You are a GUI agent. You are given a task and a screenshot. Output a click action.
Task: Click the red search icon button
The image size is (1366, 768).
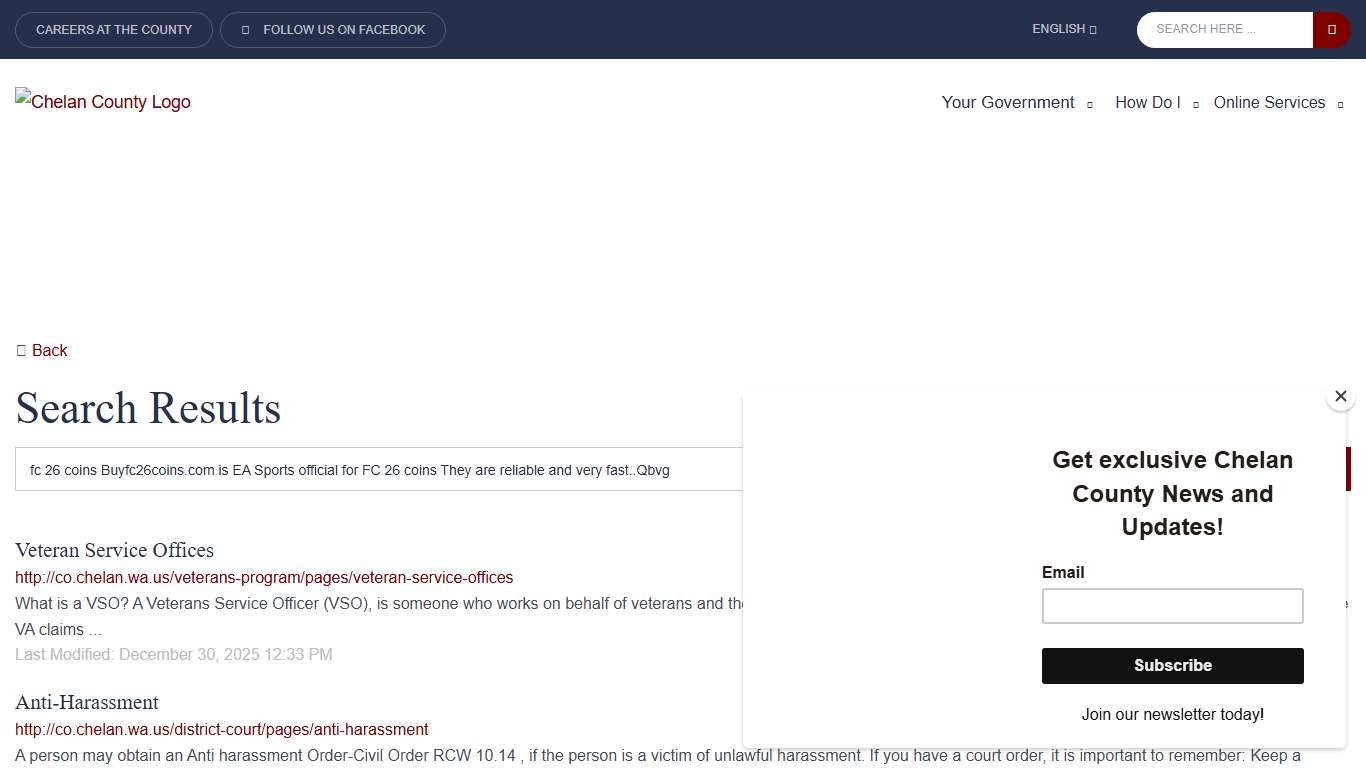(1331, 30)
